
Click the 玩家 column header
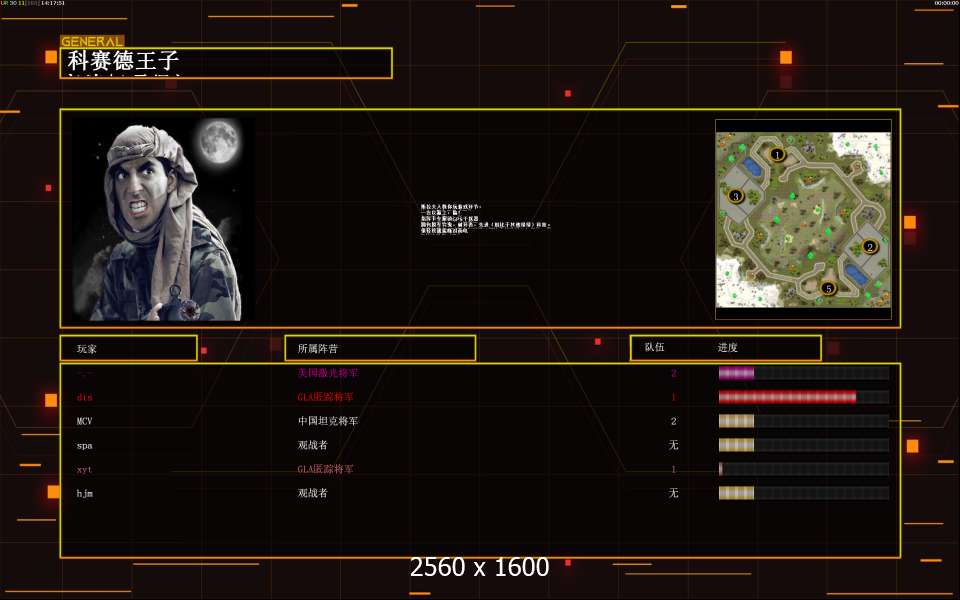pyautogui.click(x=129, y=348)
